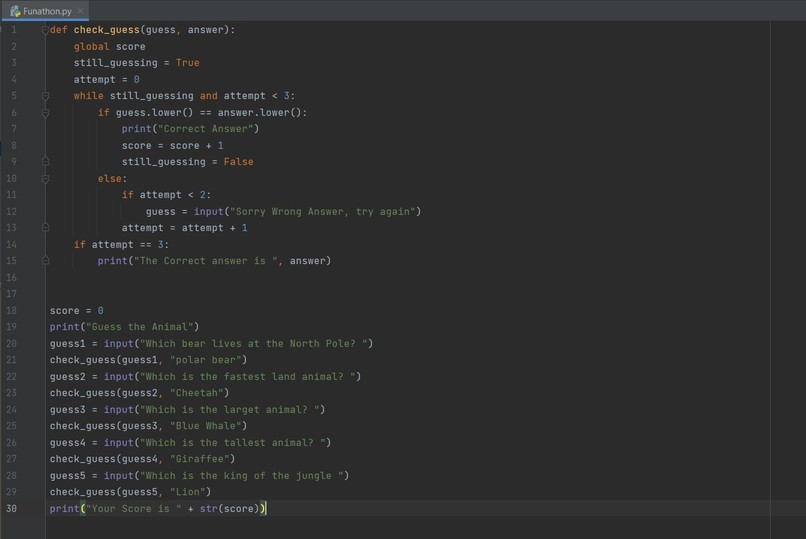The width and height of the screenshot is (806, 539).
Task: Click the North Pole question string
Action: [253, 343]
